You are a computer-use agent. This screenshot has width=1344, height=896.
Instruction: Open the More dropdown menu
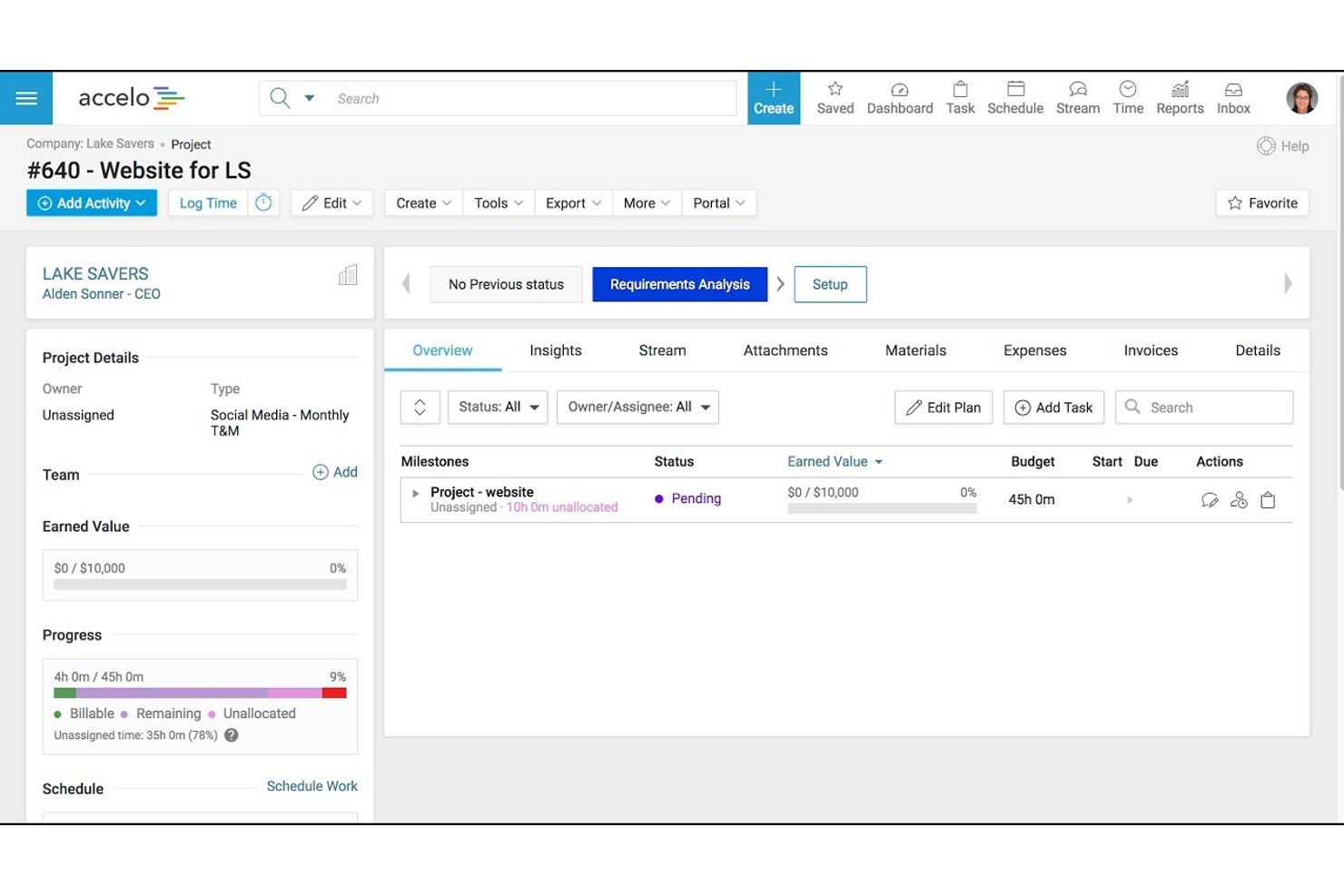click(647, 203)
